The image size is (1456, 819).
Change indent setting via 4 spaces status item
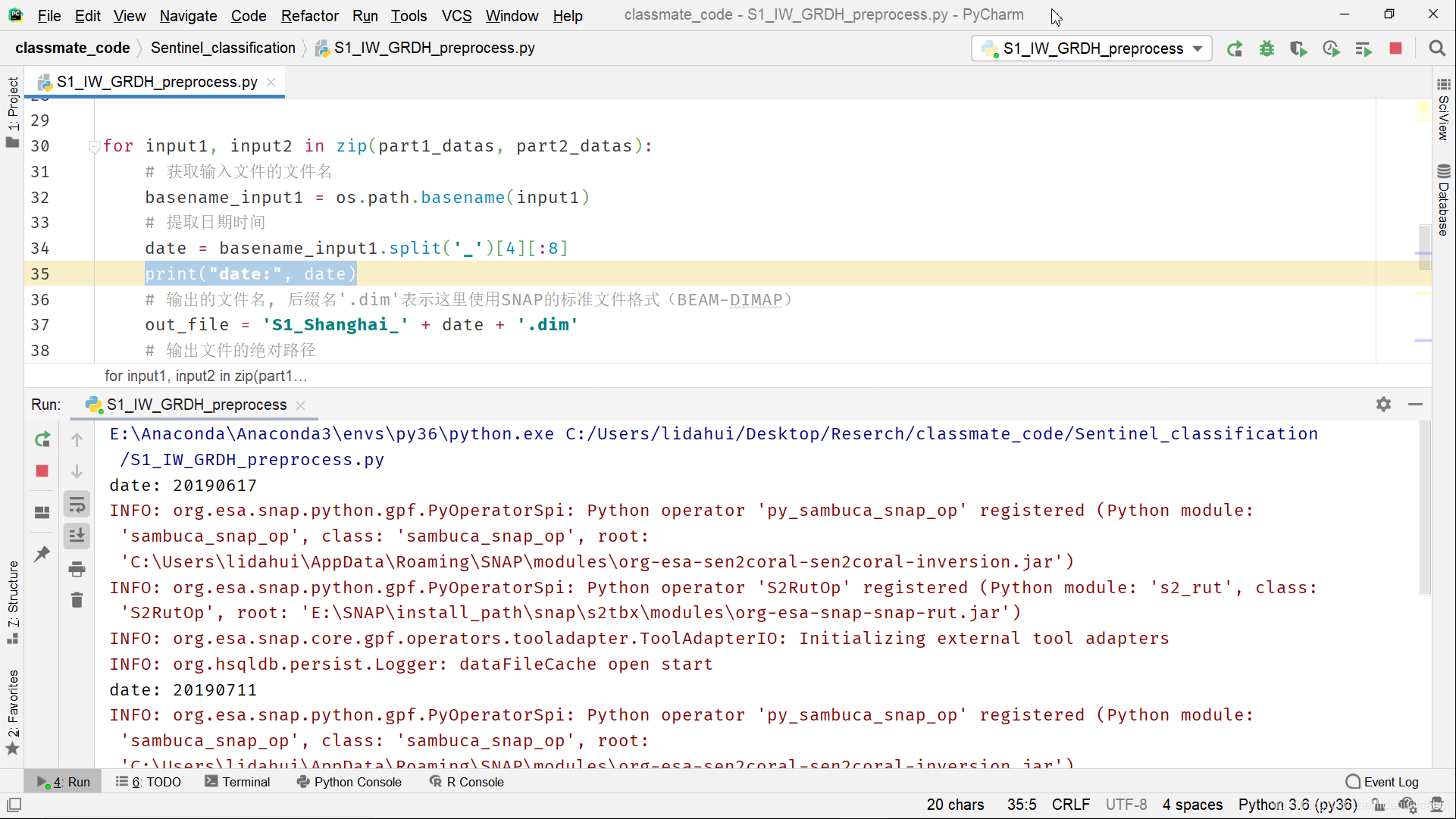(1192, 805)
